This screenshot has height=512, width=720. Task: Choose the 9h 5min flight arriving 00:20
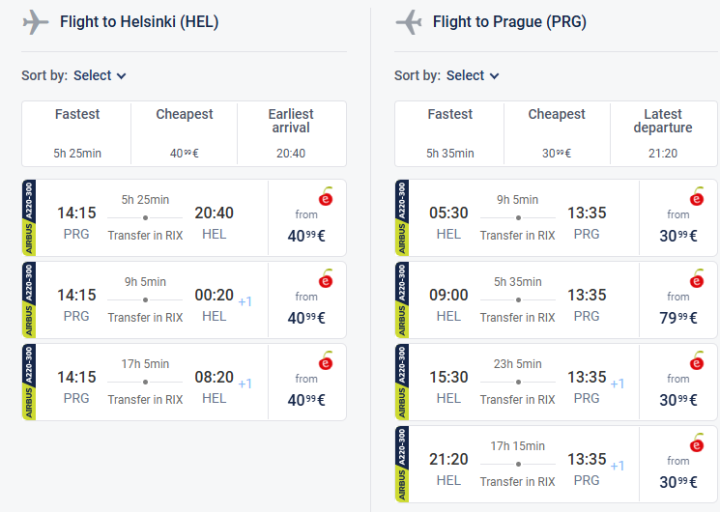coord(145,300)
